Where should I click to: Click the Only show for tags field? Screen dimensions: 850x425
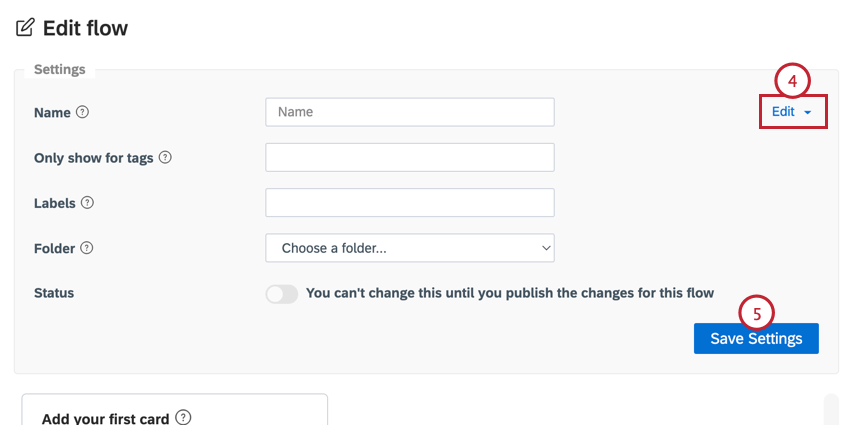(410, 157)
